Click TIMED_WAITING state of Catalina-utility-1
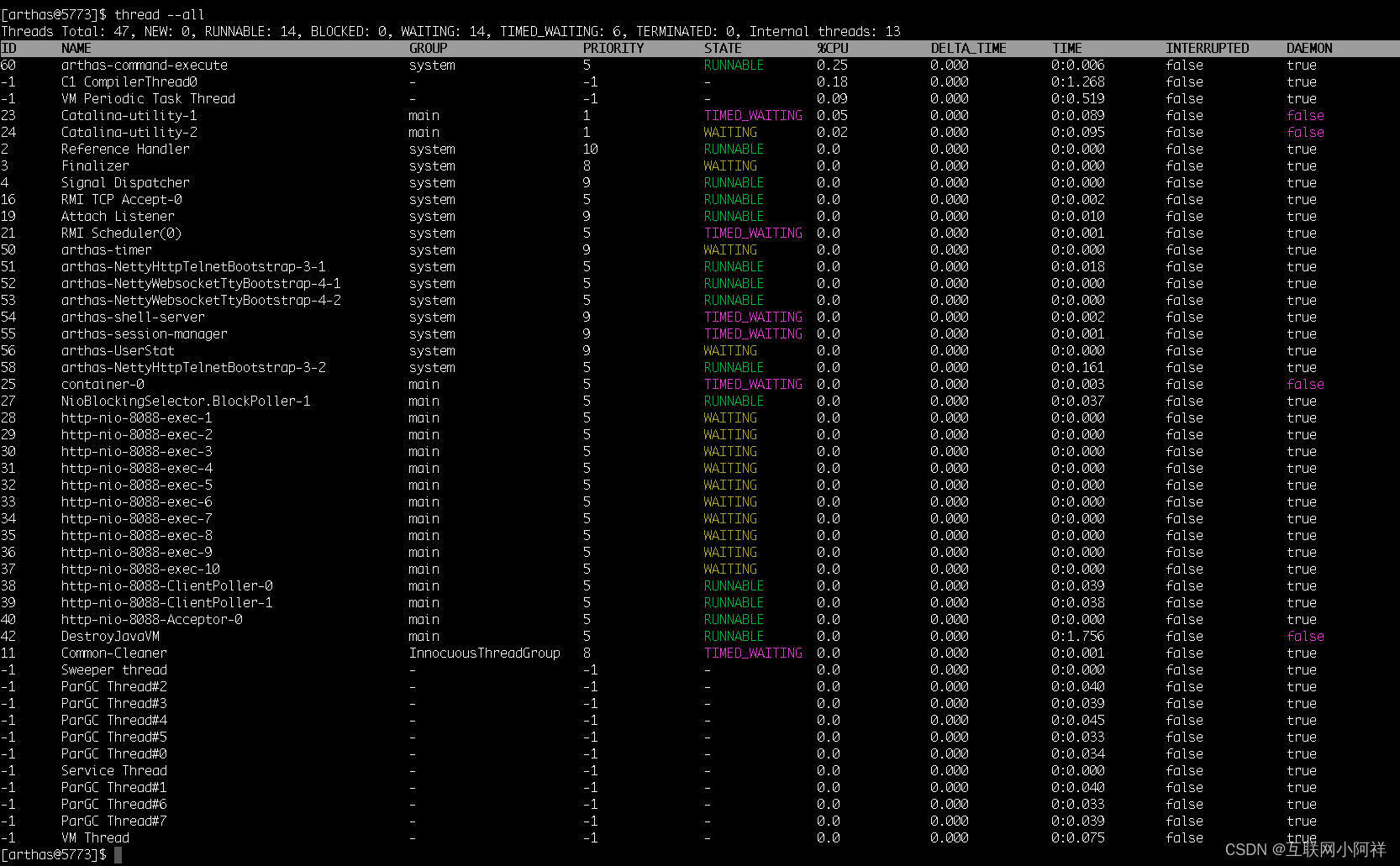This screenshot has height=866, width=1400. click(753, 115)
